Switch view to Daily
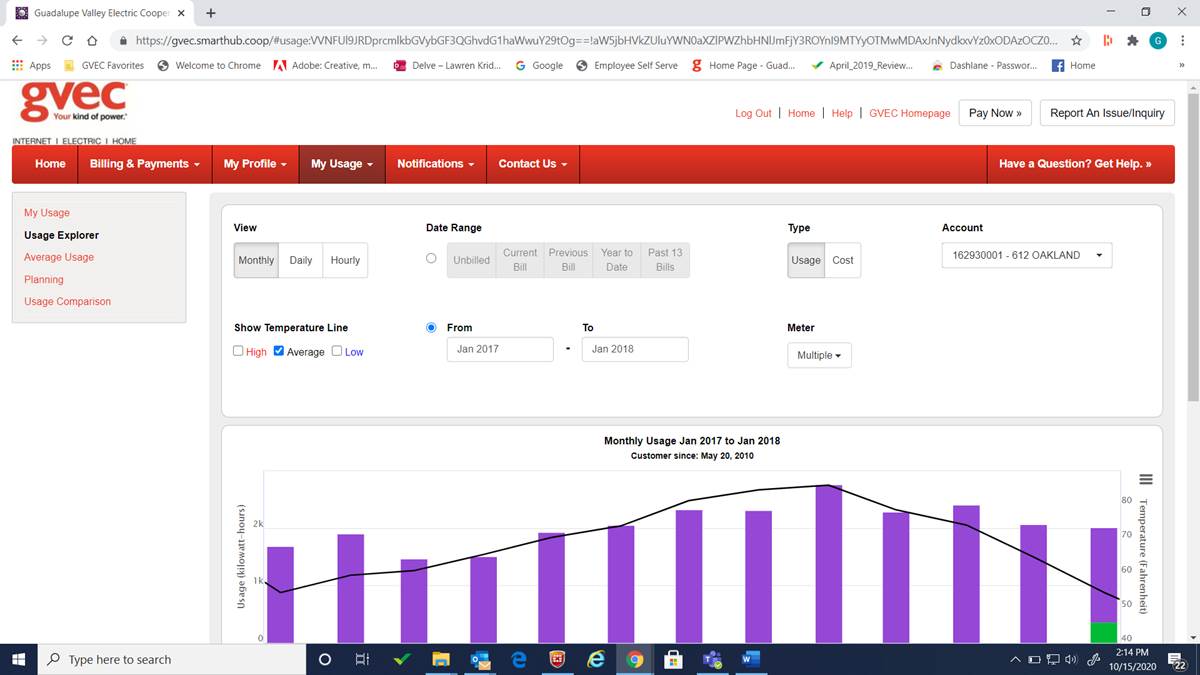1200x675 pixels. 301,260
